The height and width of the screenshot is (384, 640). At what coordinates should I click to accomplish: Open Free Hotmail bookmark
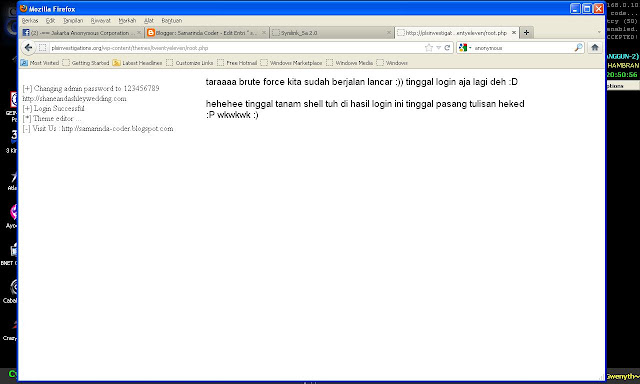click(238, 63)
